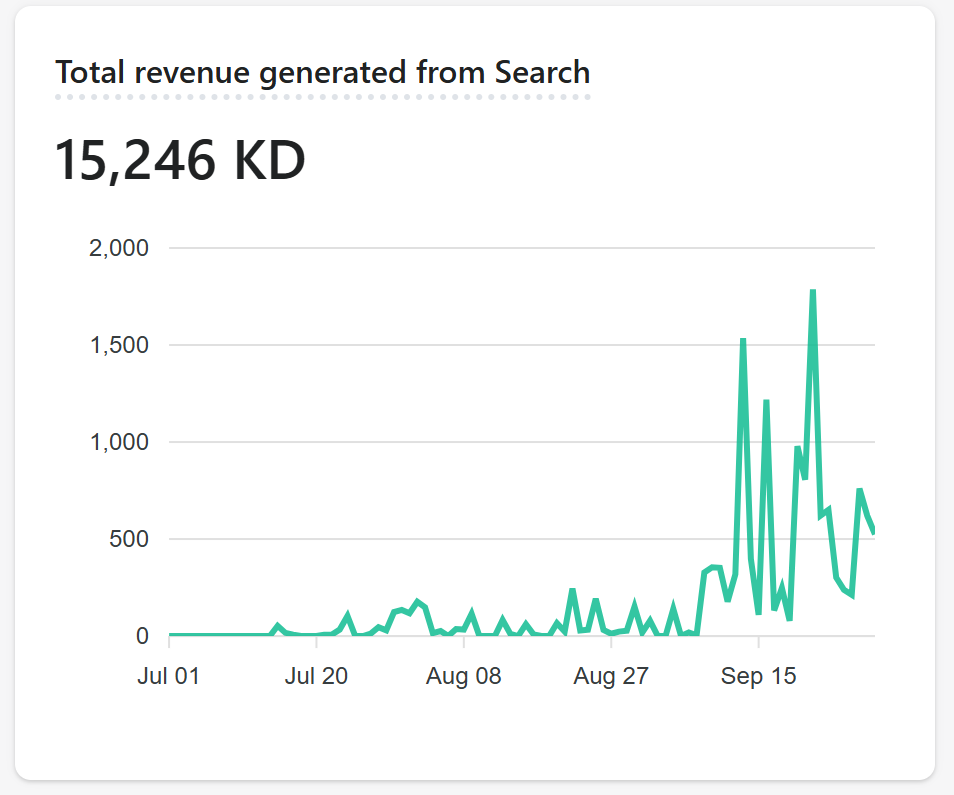
Task: Click the 1,500 y-axis label
Action: click(x=118, y=345)
